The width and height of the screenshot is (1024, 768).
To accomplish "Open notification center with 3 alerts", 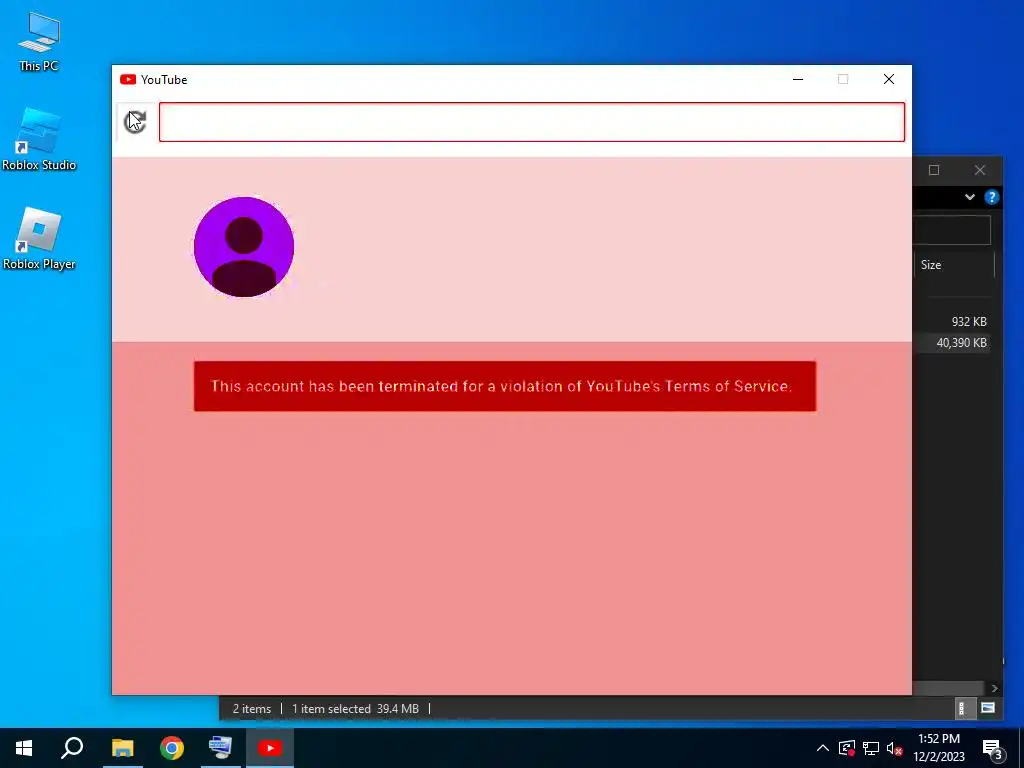I will (x=993, y=748).
